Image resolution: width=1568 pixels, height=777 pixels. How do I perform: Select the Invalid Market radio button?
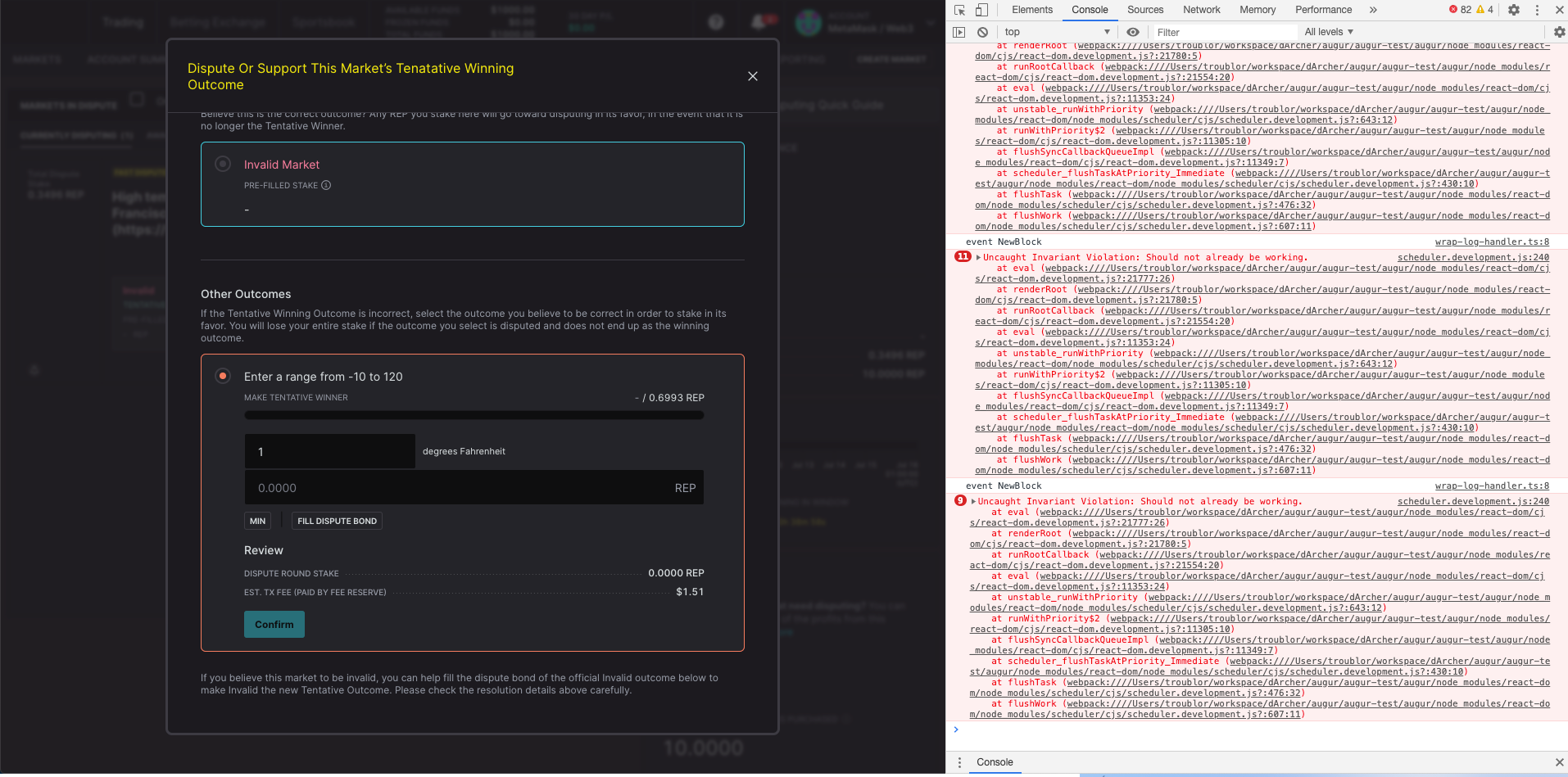[x=222, y=164]
